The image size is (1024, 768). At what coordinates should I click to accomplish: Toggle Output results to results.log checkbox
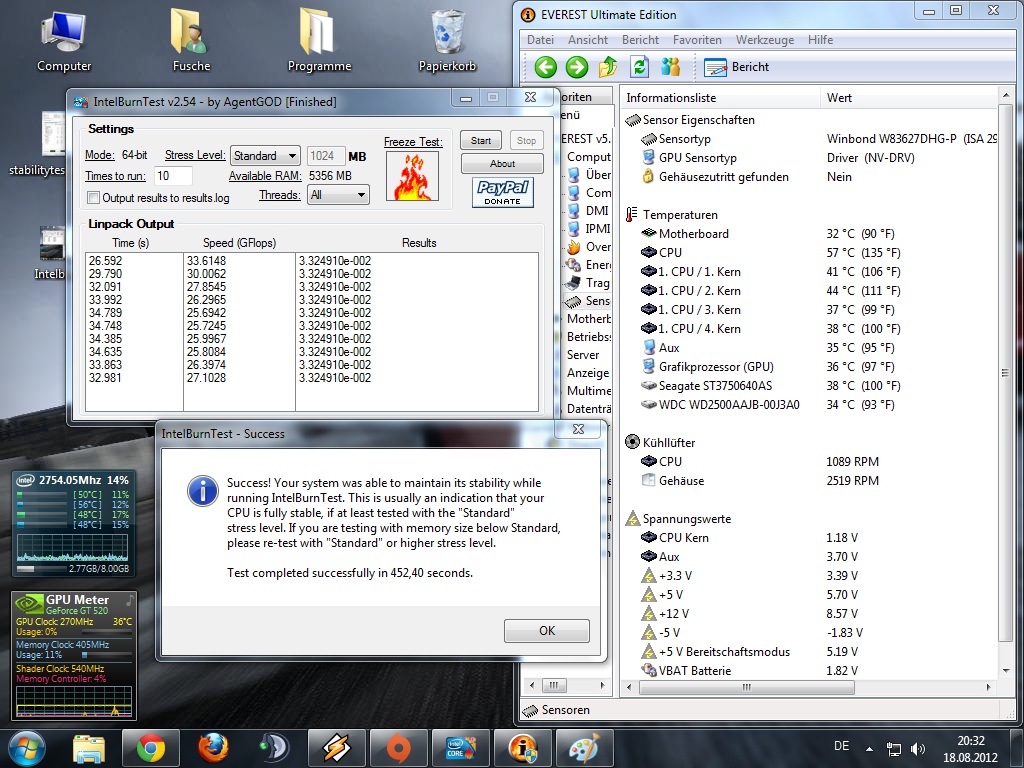pos(93,197)
